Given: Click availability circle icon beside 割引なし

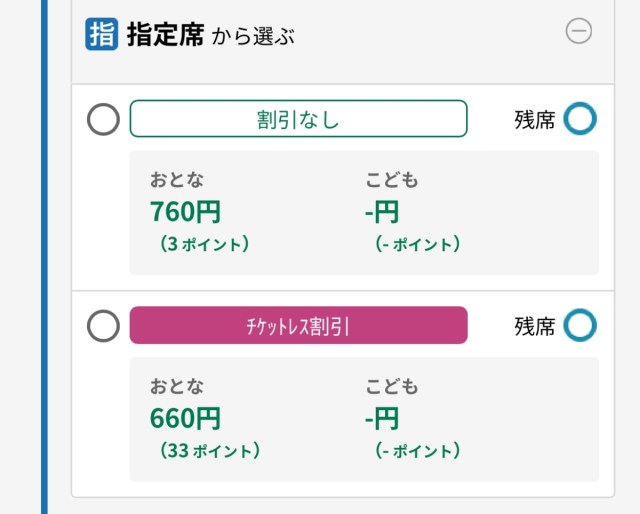Looking at the screenshot, I should [x=580, y=119].
